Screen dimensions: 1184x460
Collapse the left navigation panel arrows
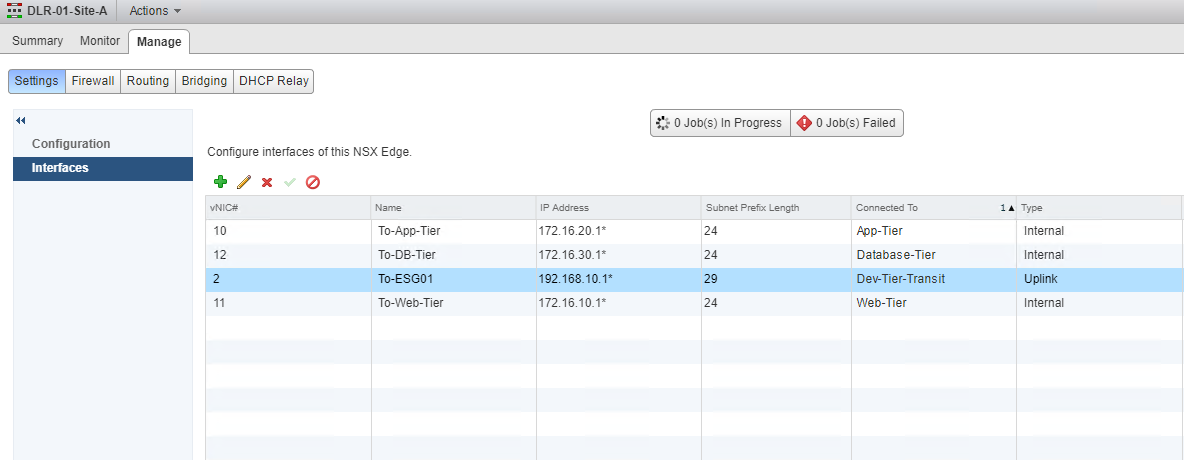point(20,121)
